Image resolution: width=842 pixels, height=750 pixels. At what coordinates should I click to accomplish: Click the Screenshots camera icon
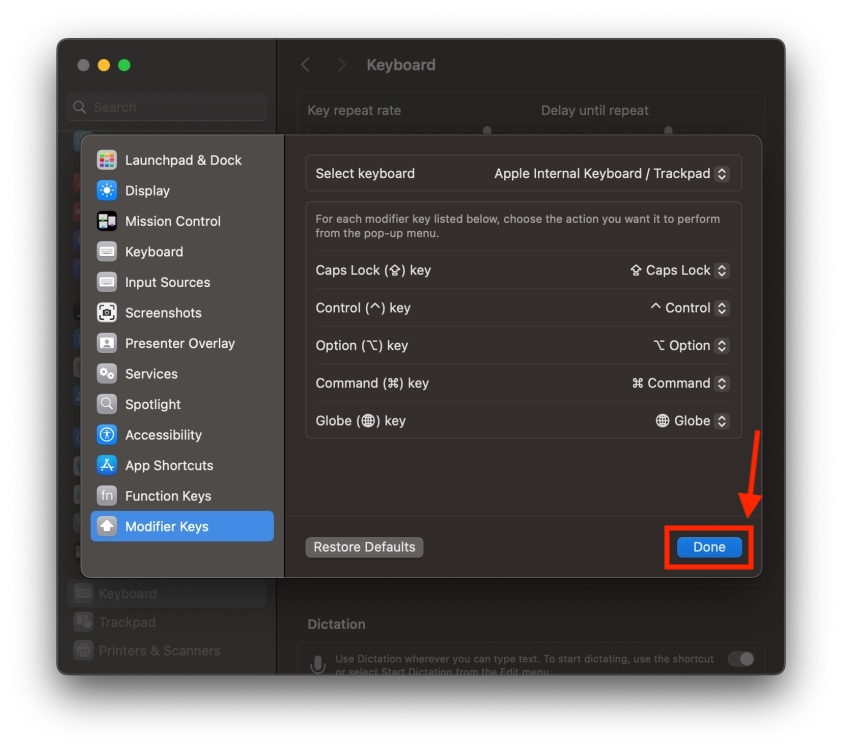tap(107, 313)
